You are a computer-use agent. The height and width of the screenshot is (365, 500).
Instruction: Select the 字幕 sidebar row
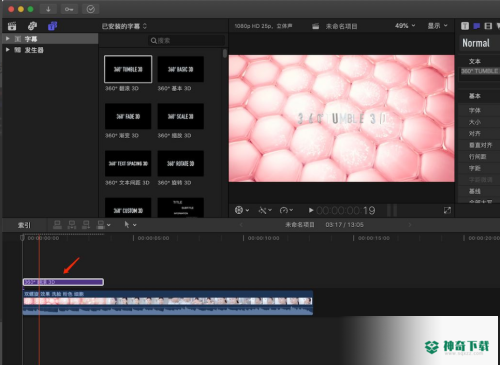(x=50, y=39)
